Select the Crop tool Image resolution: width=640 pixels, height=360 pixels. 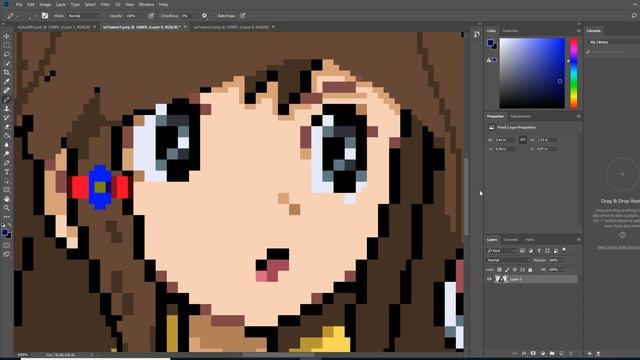tap(7, 72)
